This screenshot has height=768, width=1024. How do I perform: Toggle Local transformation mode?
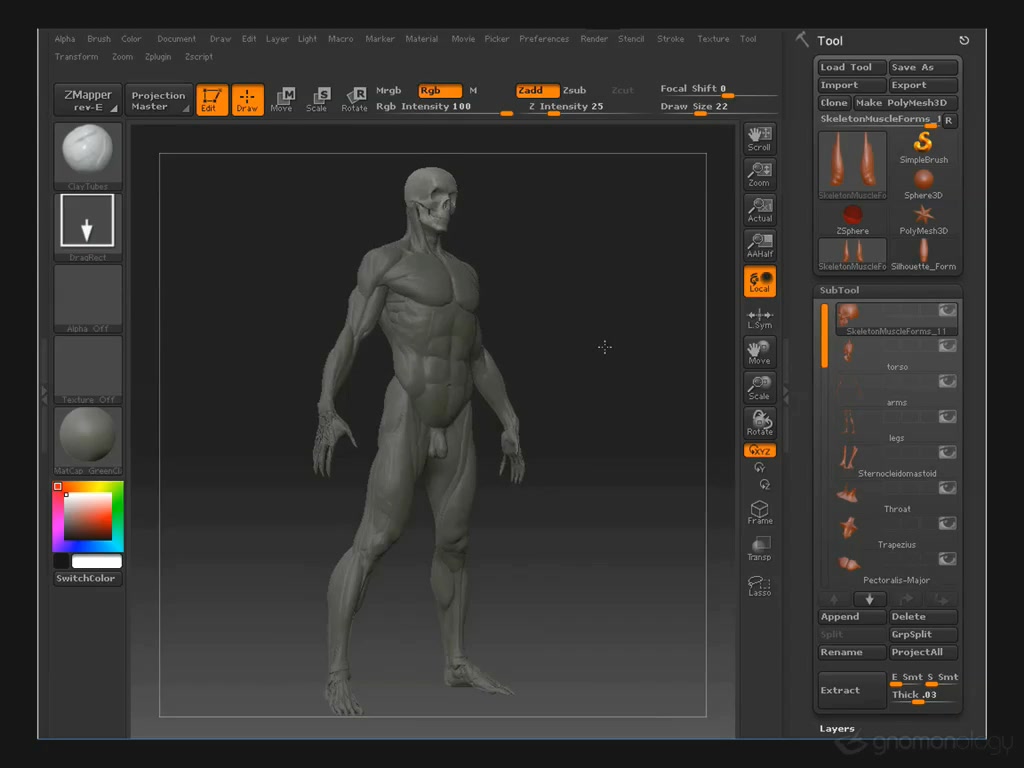[759, 281]
